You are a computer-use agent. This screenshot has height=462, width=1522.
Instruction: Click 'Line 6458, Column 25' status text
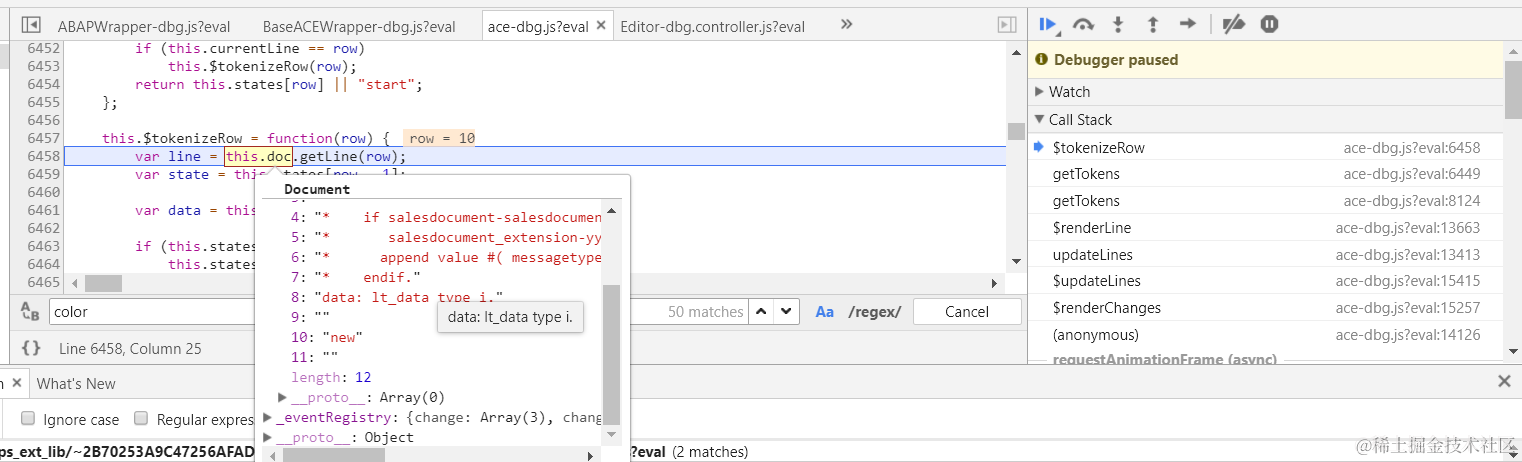(x=130, y=349)
